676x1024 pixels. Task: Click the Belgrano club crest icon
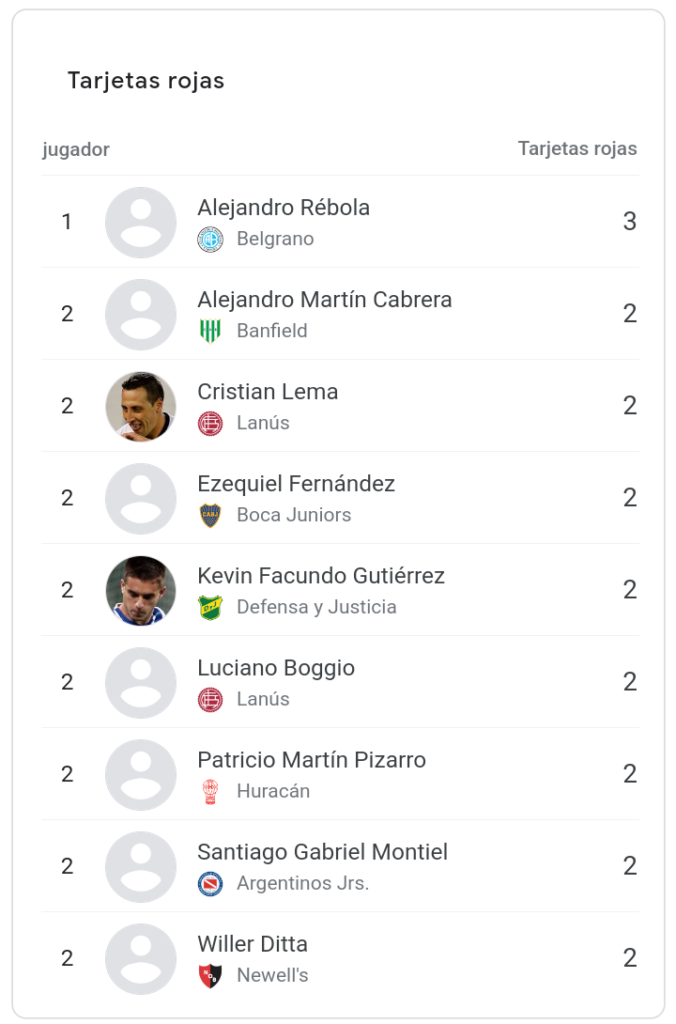pos(210,239)
